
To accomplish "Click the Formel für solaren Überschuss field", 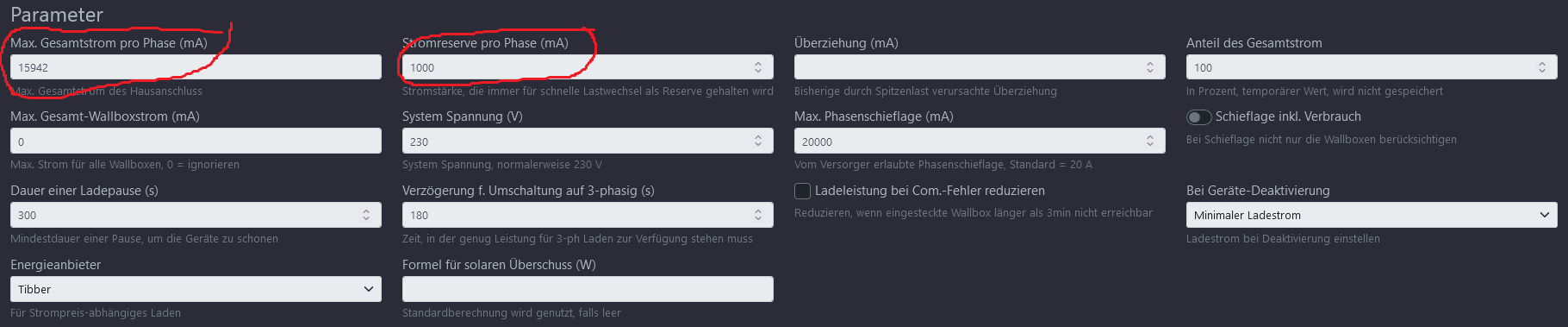I will (588, 289).
